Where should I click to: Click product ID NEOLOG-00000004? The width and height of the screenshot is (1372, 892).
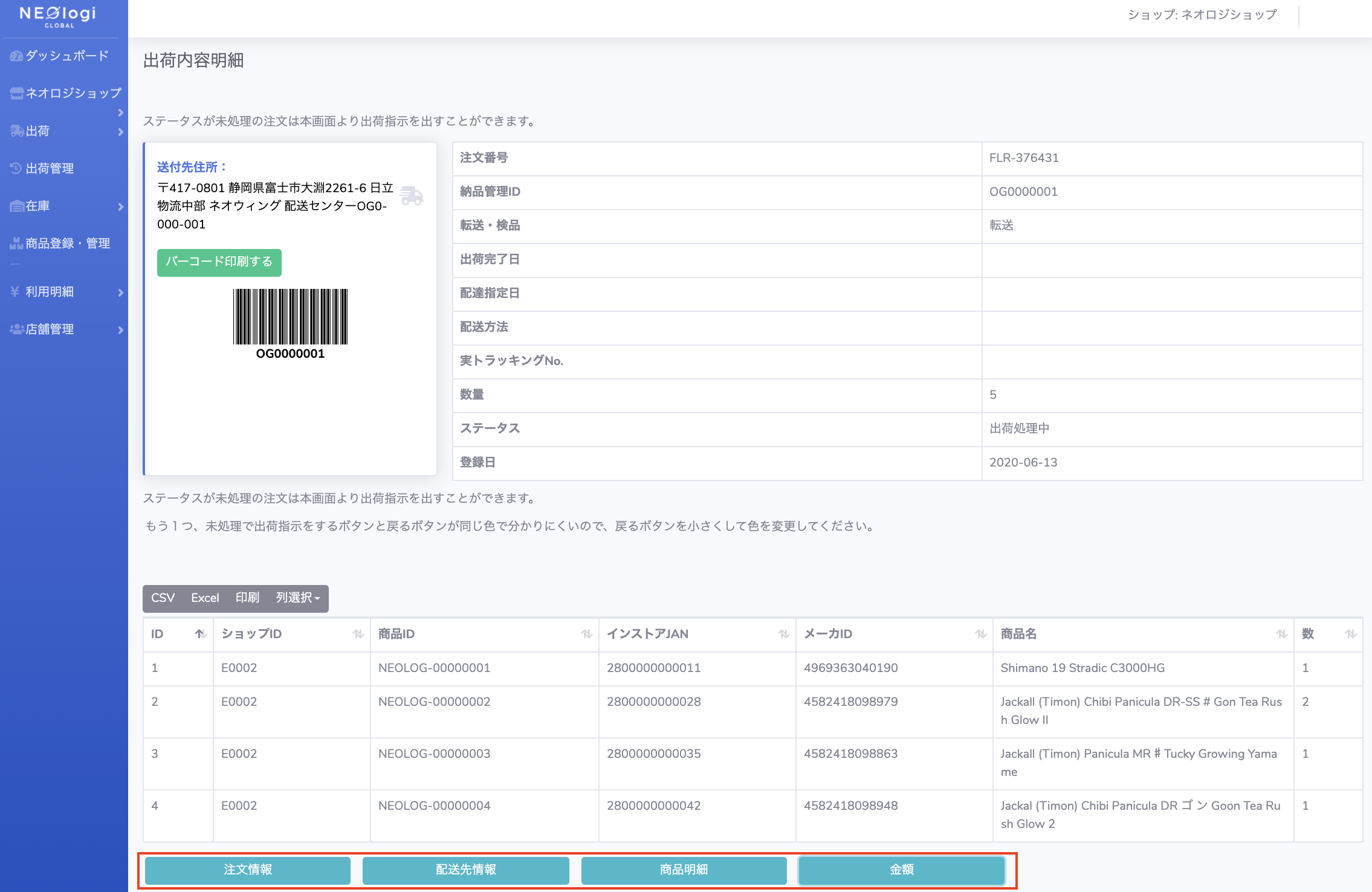(435, 806)
